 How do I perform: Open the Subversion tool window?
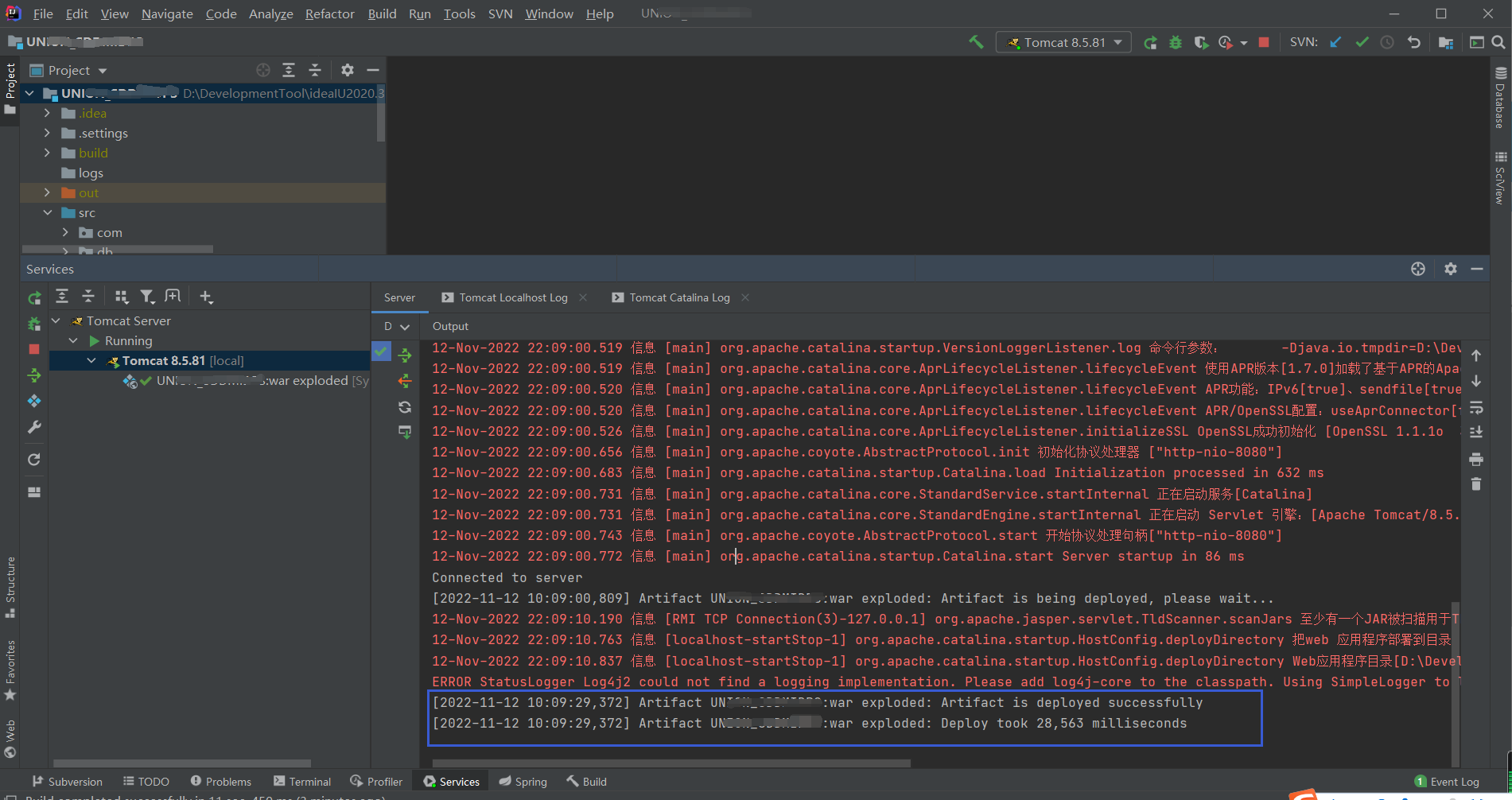pos(68,782)
